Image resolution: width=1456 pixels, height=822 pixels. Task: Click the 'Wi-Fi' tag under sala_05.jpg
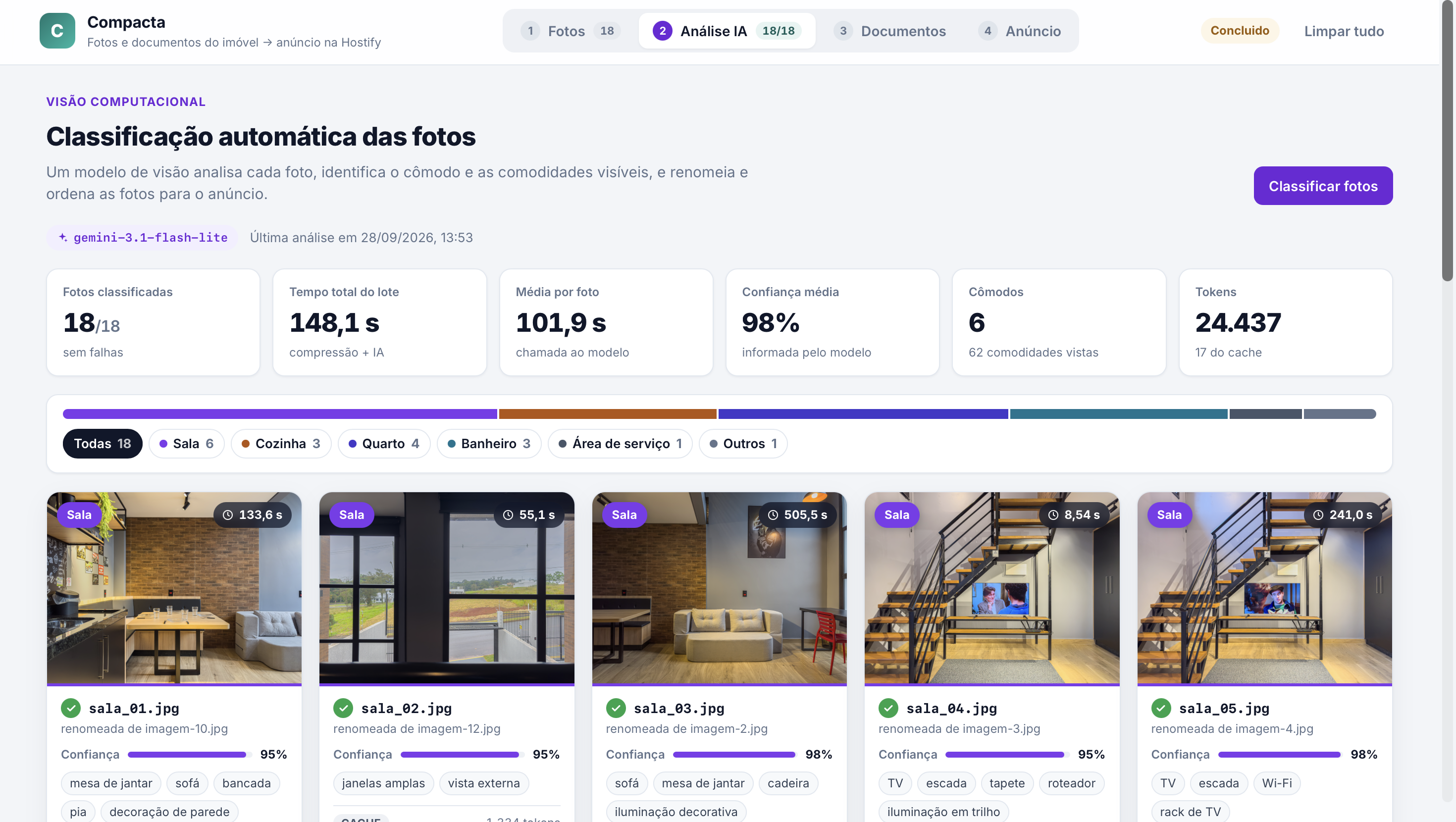coord(1277,783)
